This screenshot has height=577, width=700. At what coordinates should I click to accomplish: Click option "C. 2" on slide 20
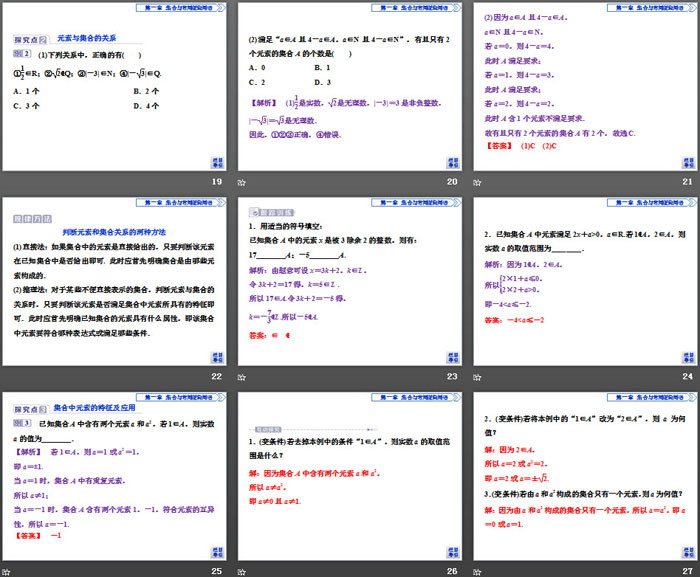(x=257, y=82)
